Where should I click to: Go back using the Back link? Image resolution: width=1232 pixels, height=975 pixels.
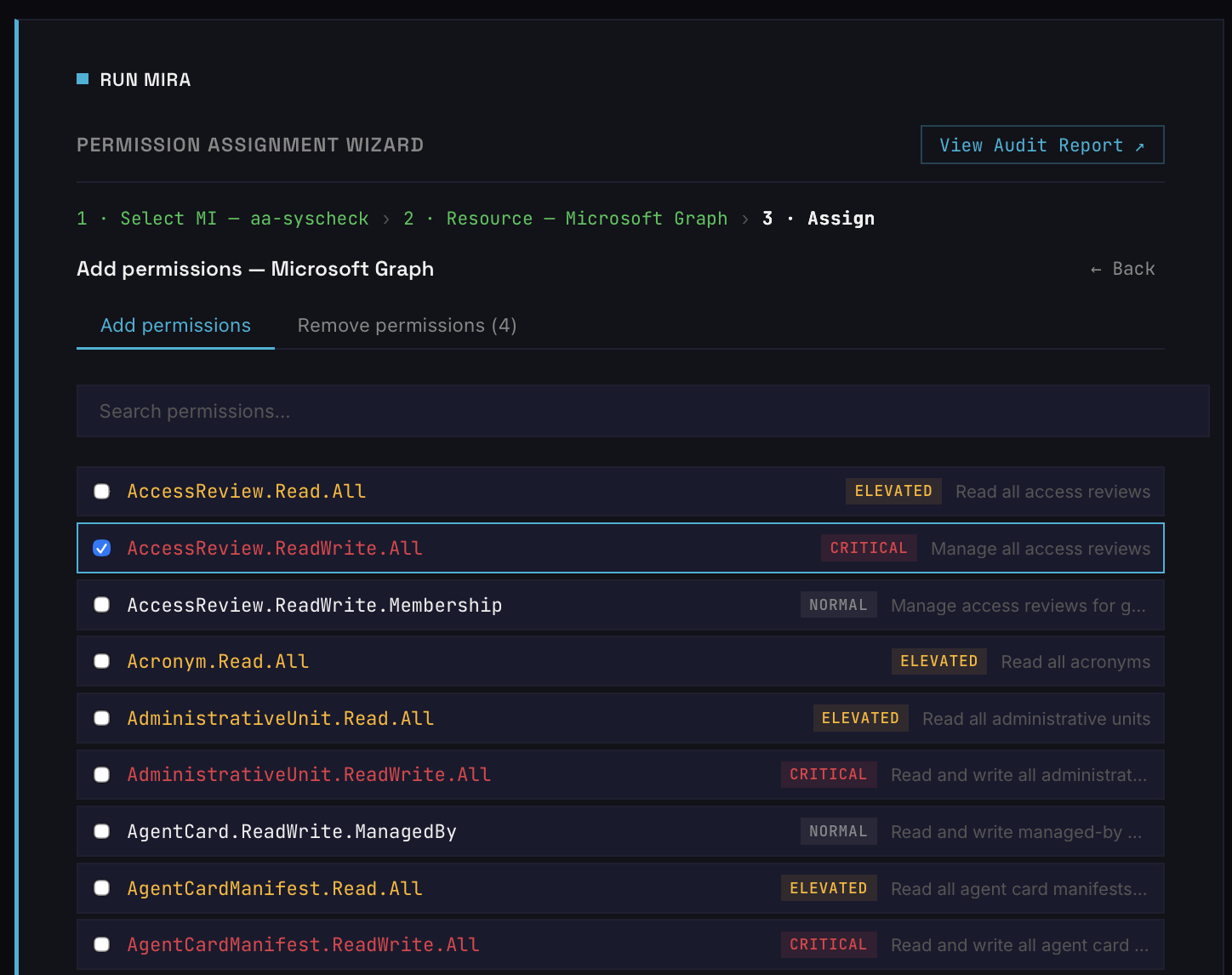coord(1123,269)
